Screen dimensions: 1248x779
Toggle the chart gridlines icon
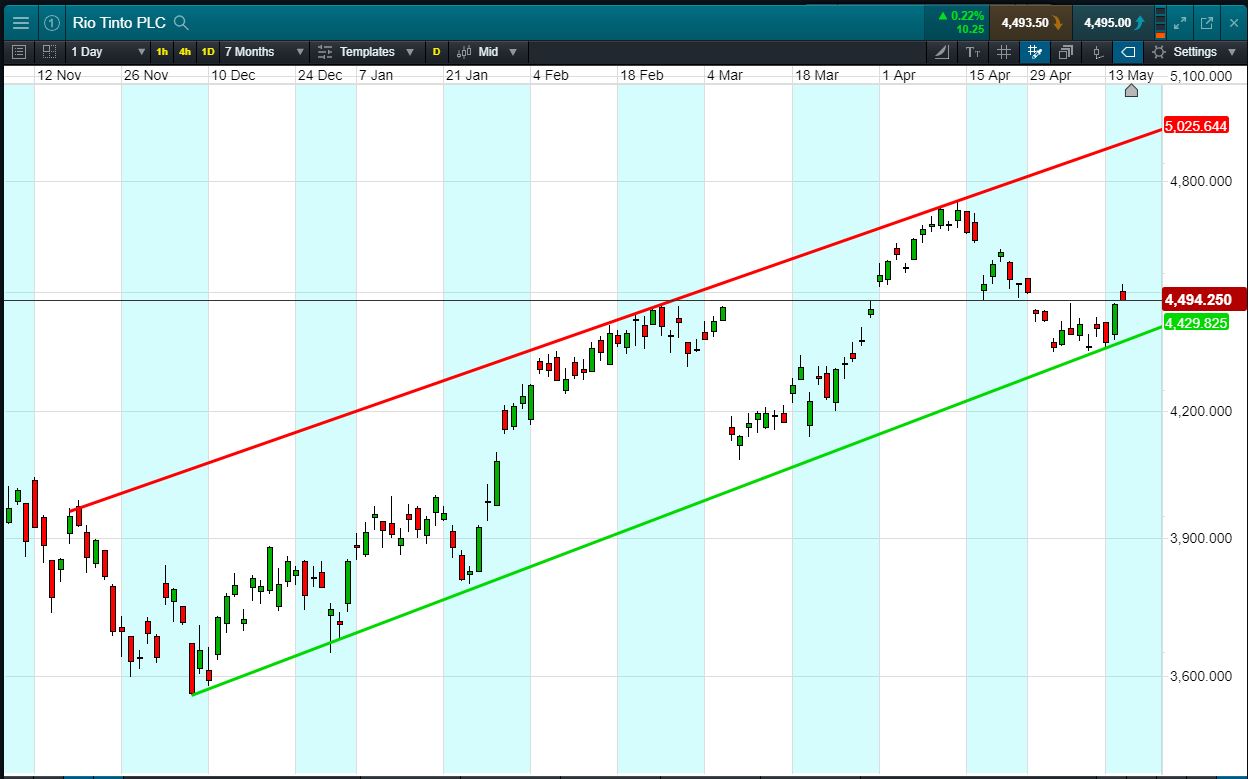1004,51
